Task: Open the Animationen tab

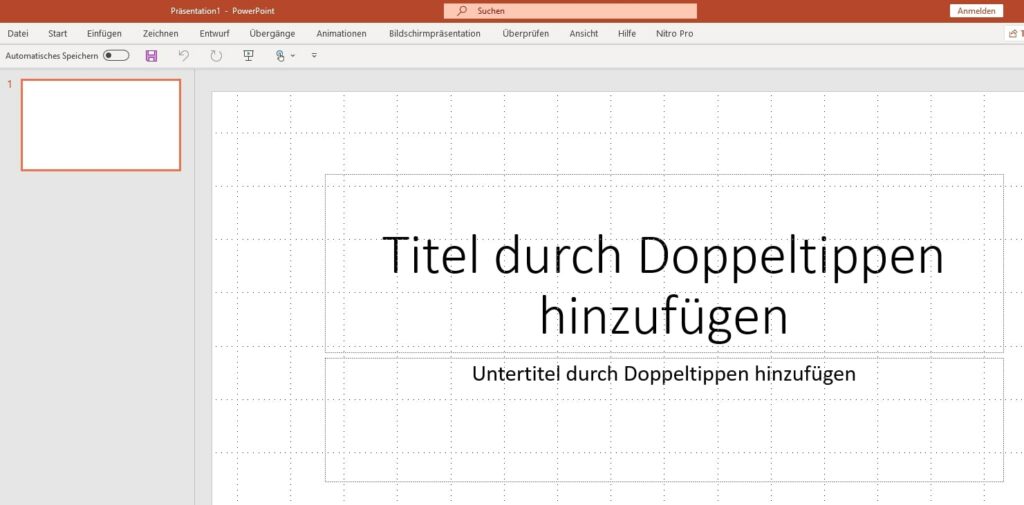Action: [x=341, y=33]
